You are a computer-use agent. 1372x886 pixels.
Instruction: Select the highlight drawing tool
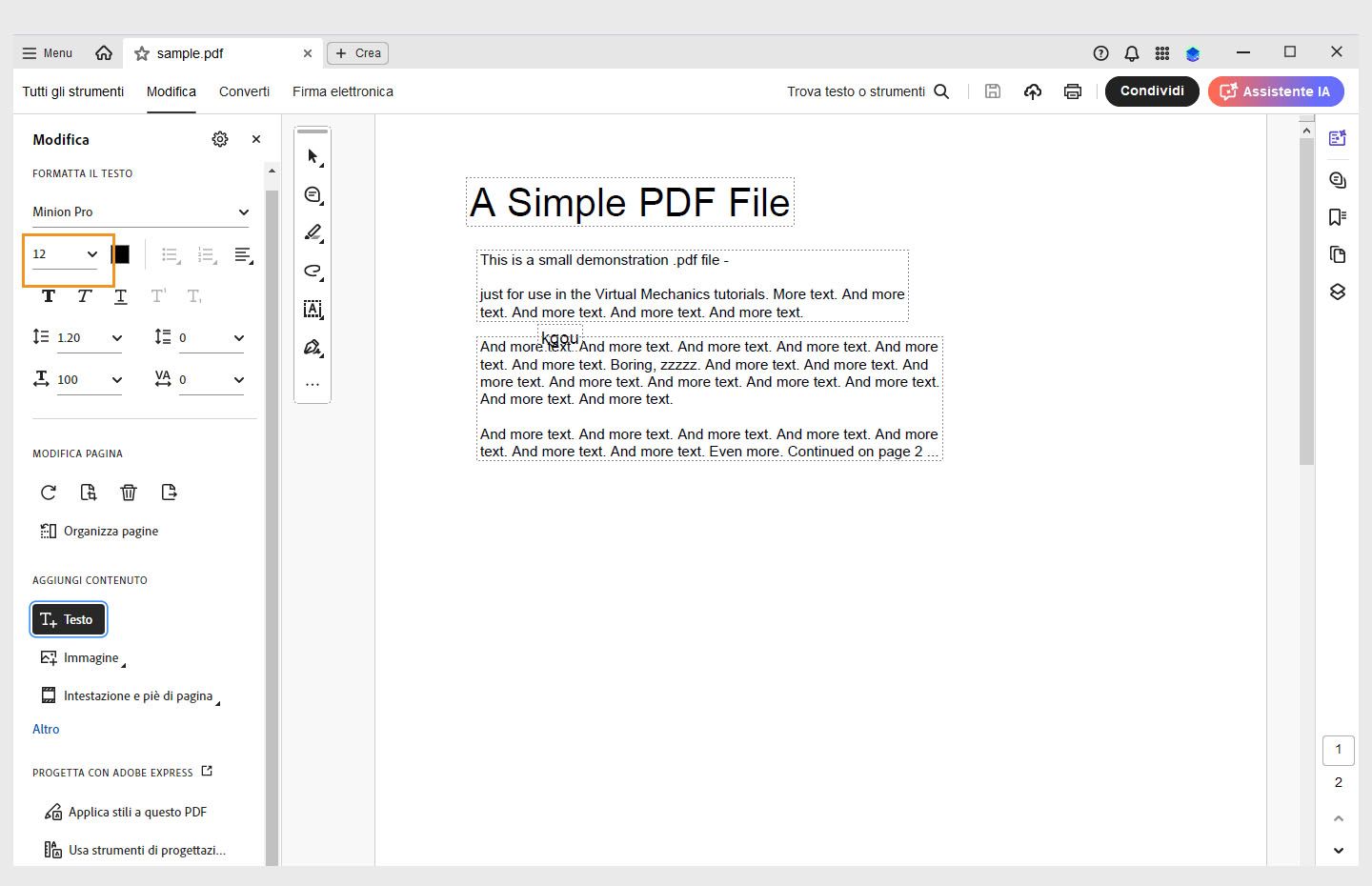pos(313,232)
